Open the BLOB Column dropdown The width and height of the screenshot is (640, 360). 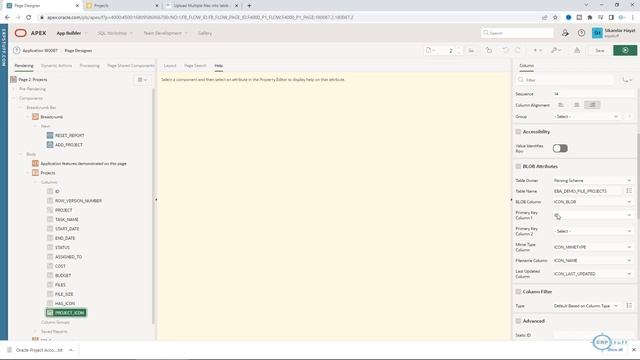593,202
